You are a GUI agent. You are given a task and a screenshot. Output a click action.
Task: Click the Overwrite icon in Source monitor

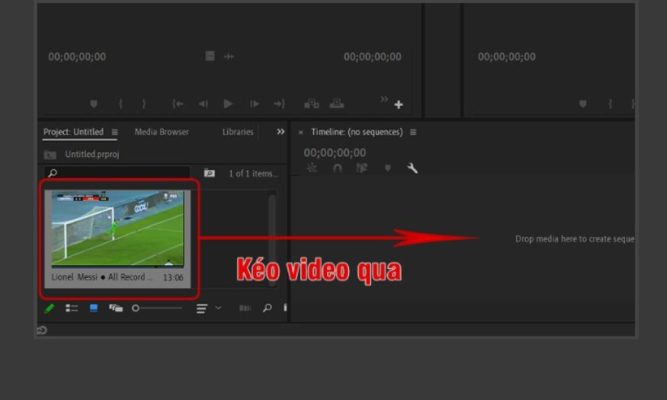tap(338, 104)
